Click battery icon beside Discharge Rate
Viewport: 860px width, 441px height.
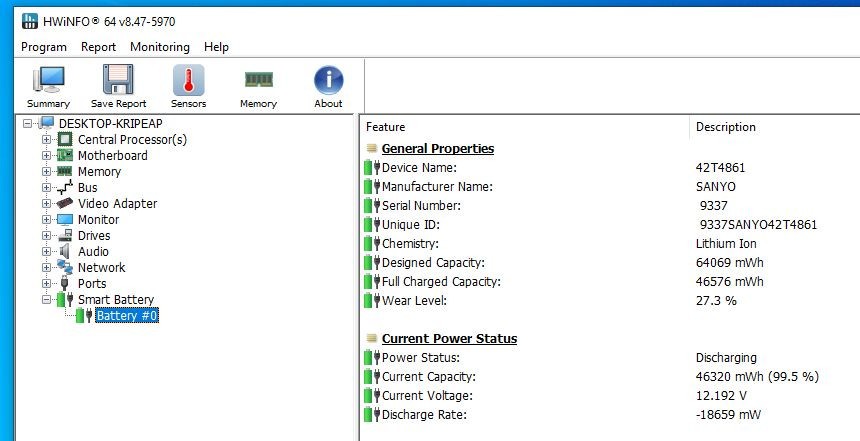(x=372, y=415)
